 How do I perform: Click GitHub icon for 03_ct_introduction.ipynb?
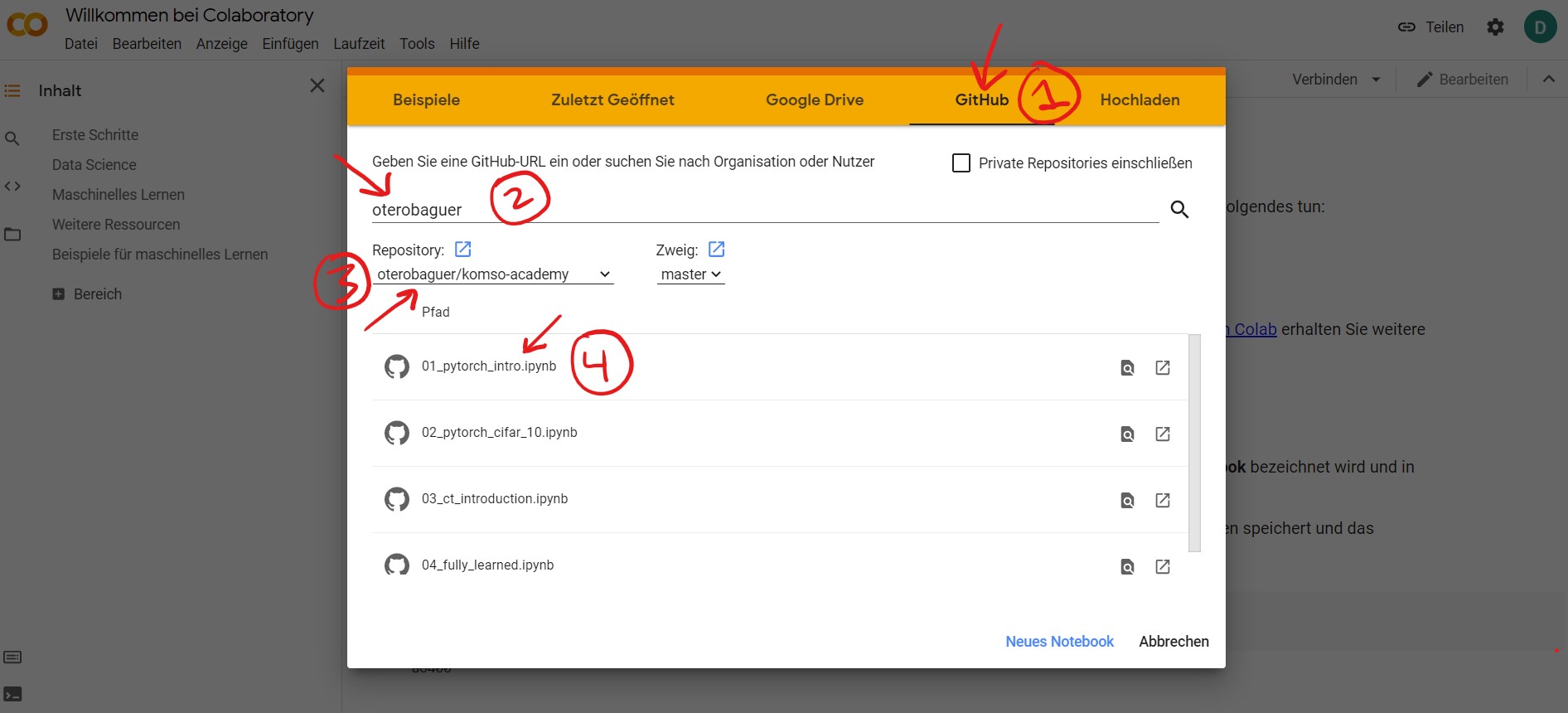click(397, 499)
